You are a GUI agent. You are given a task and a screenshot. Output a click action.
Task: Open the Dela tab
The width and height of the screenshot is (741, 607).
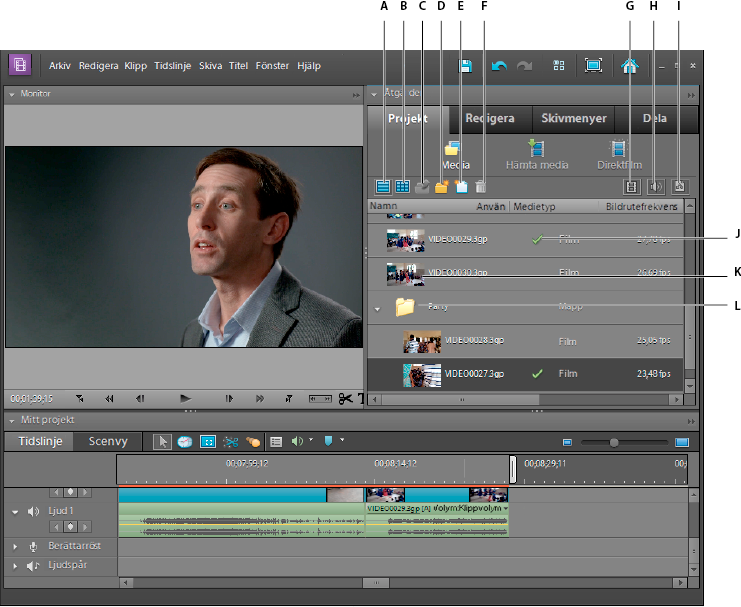655,119
